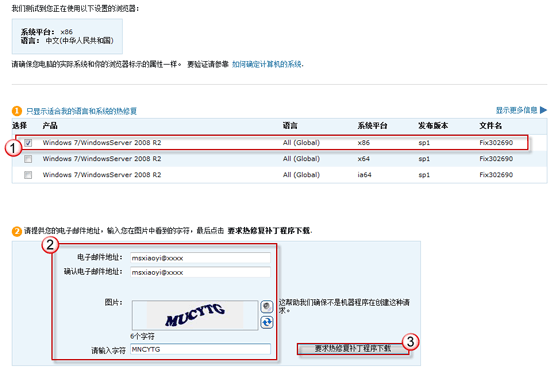Click 只显示适合我的语言和系统的热修复 link
Screen dimensions: 550x372
81,111
